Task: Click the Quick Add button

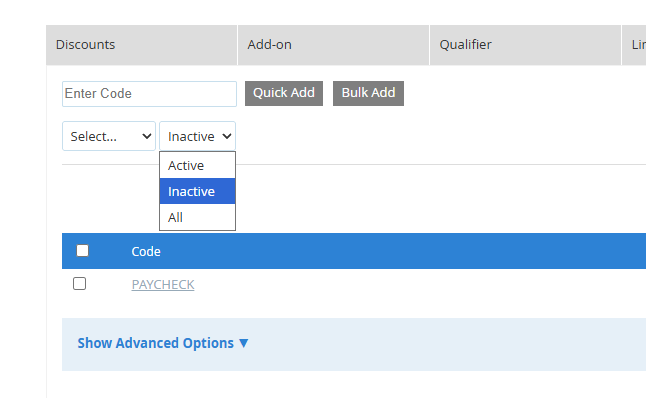Action: 284,94
